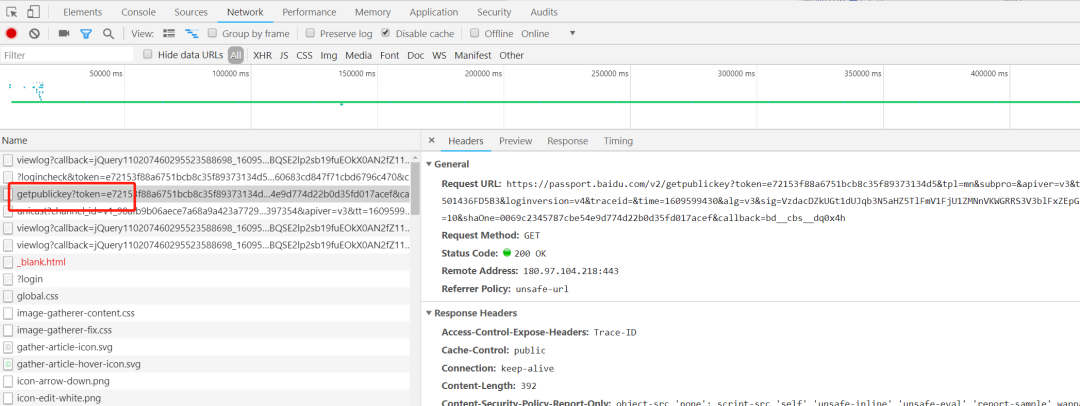Uncheck the Disable cache checkbox
This screenshot has width=1080, height=406.
pos(386,33)
